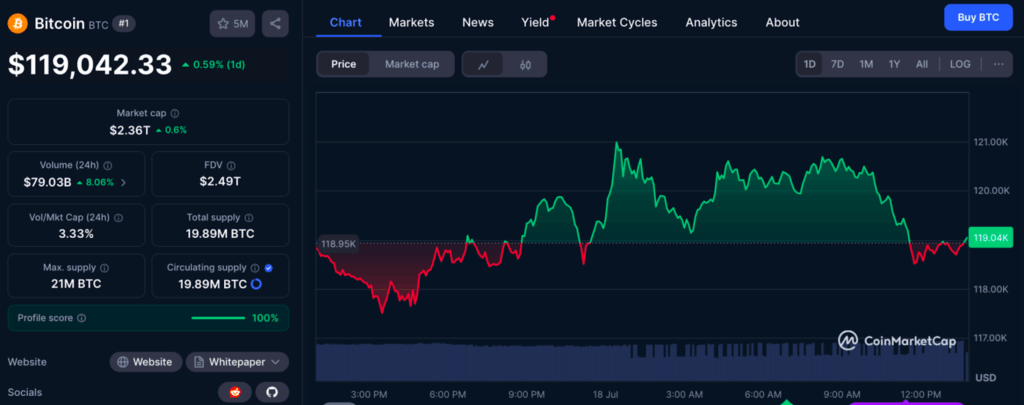Click the Profile score progress bar

point(218,318)
